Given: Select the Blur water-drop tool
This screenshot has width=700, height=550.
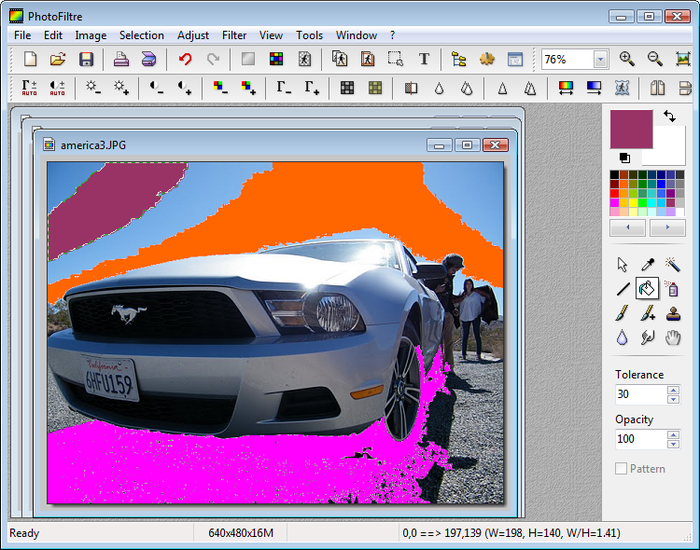Looking at the screenshot, I should click(623, 339).
